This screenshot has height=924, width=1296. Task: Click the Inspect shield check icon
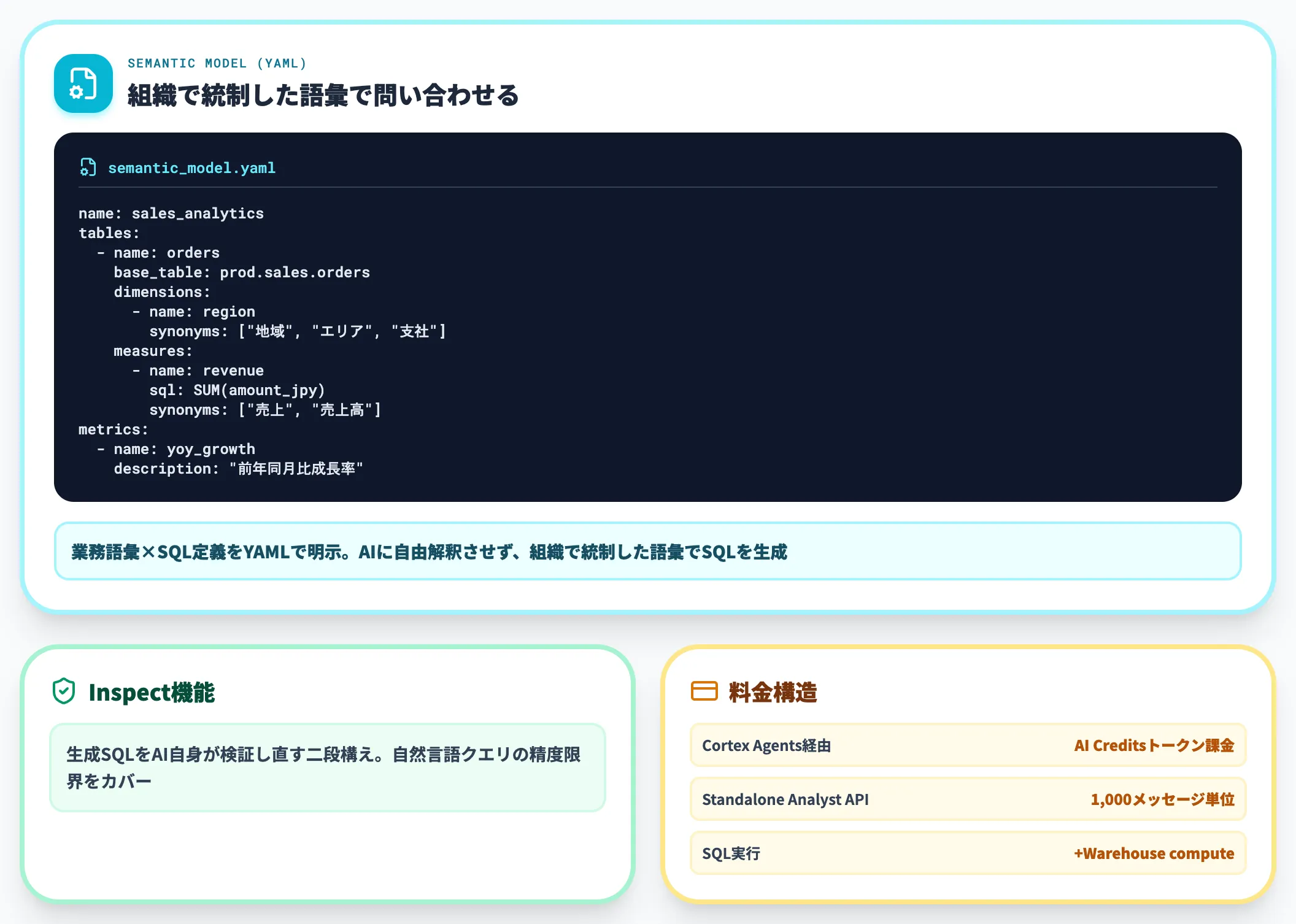64,691
